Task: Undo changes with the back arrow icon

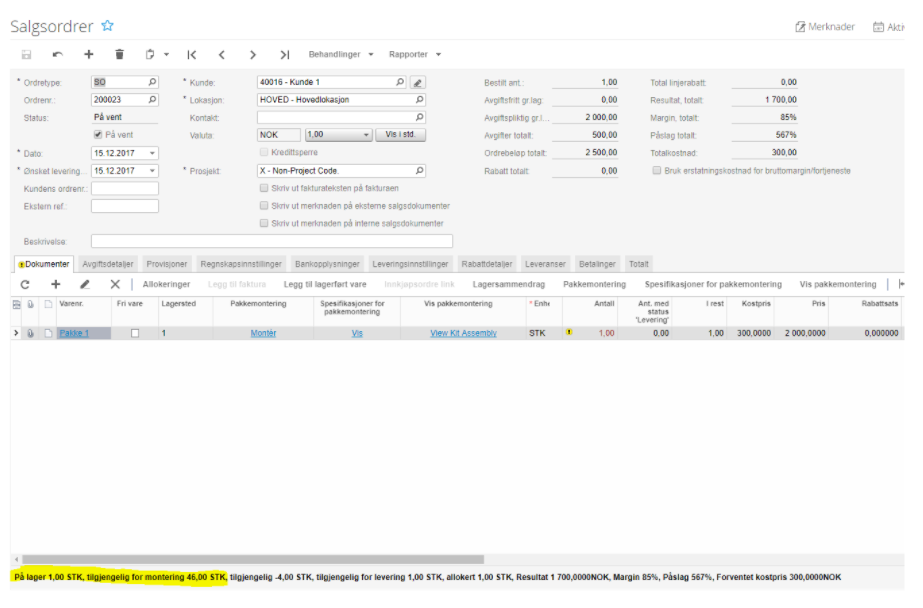Action: point(58,55)
